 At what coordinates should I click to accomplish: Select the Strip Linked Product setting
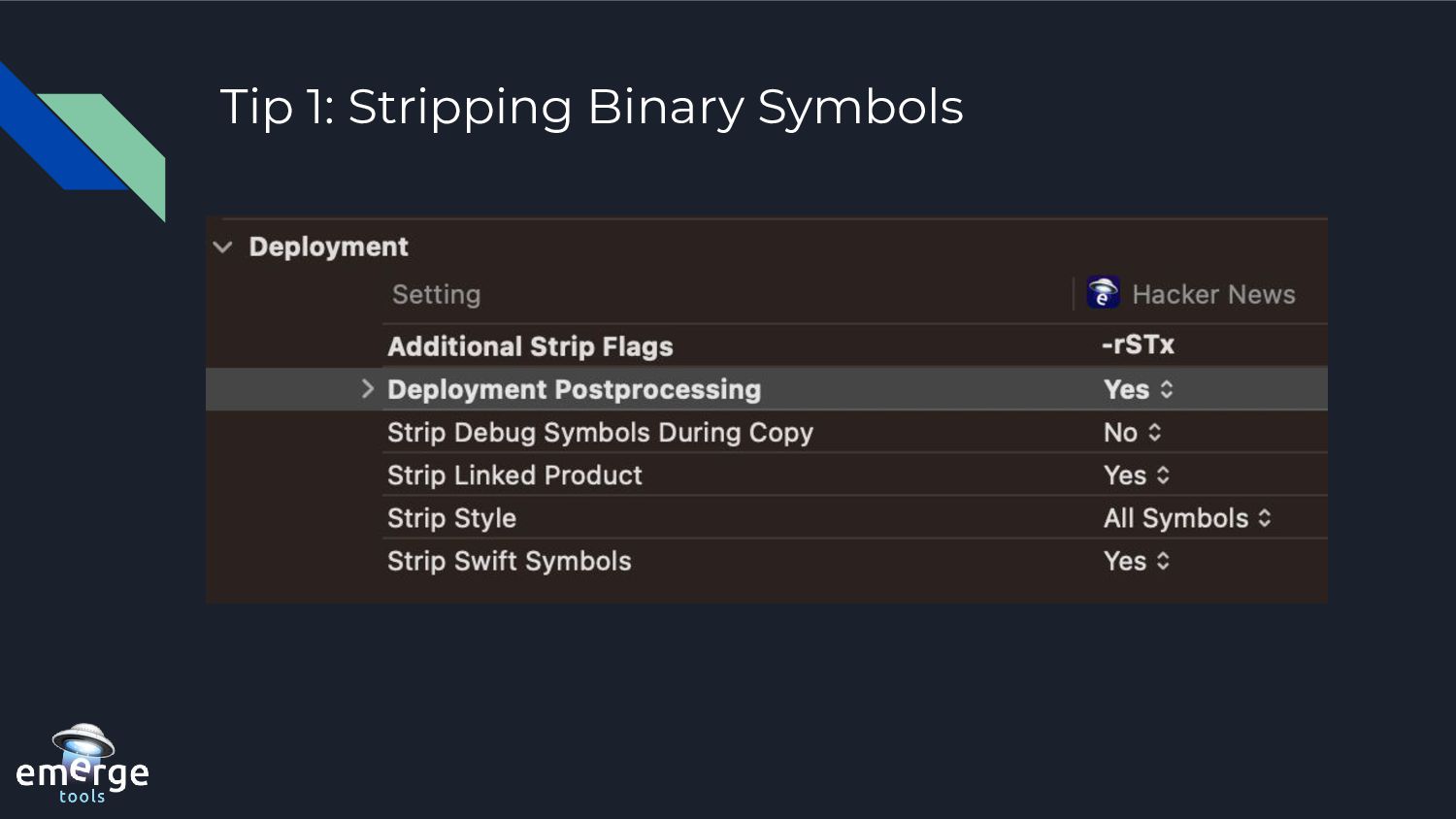(514, 475)
